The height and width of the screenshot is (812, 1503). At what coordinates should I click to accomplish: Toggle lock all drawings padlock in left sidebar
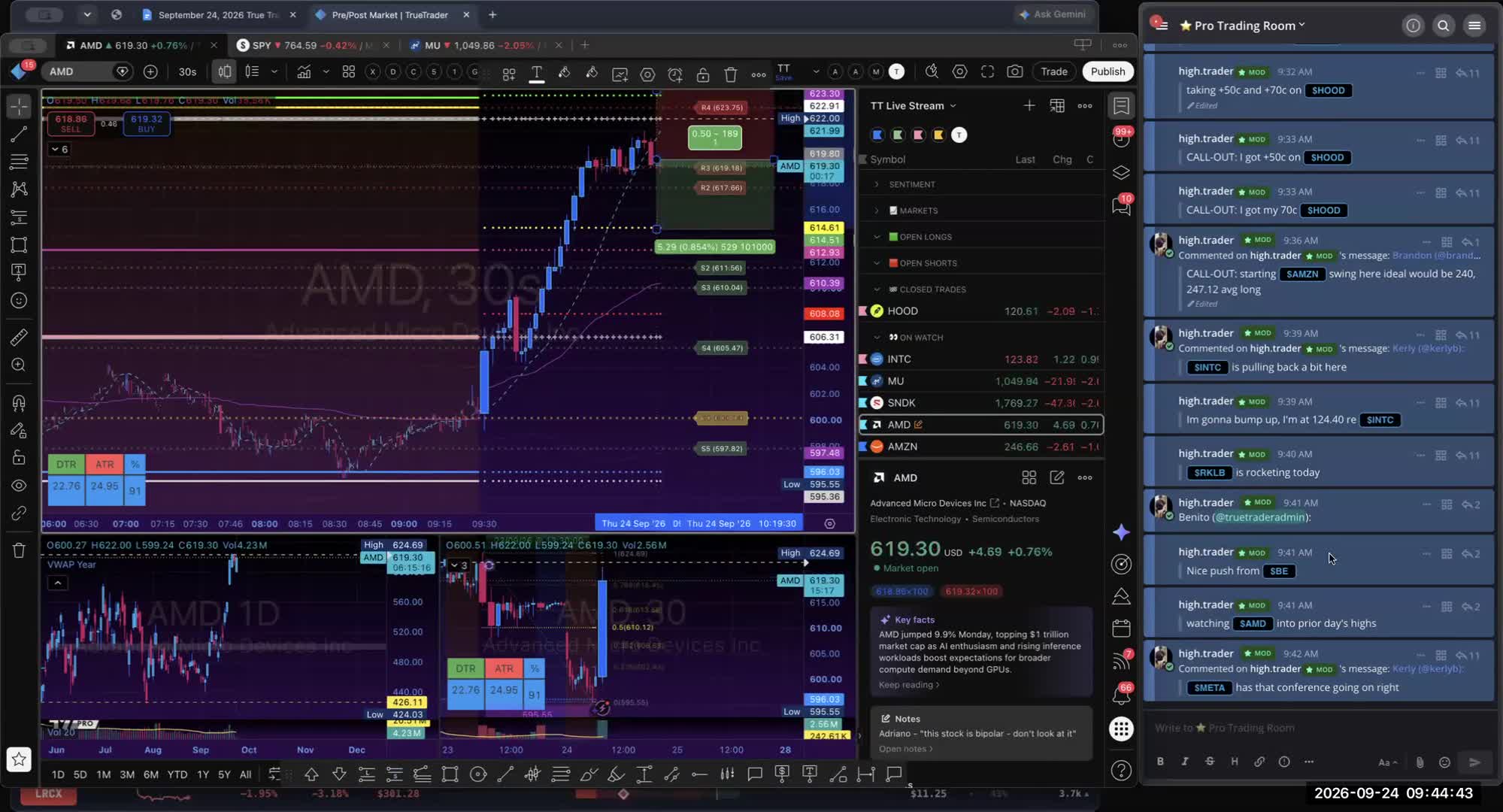19,457
